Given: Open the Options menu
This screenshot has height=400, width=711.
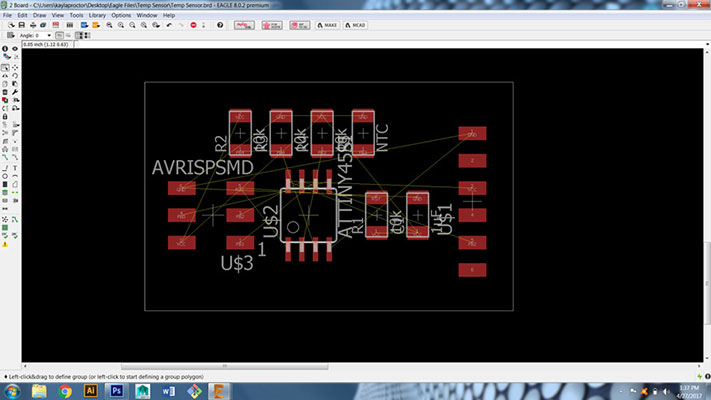Looking at the screenshot, I should (x=121, y=15).
